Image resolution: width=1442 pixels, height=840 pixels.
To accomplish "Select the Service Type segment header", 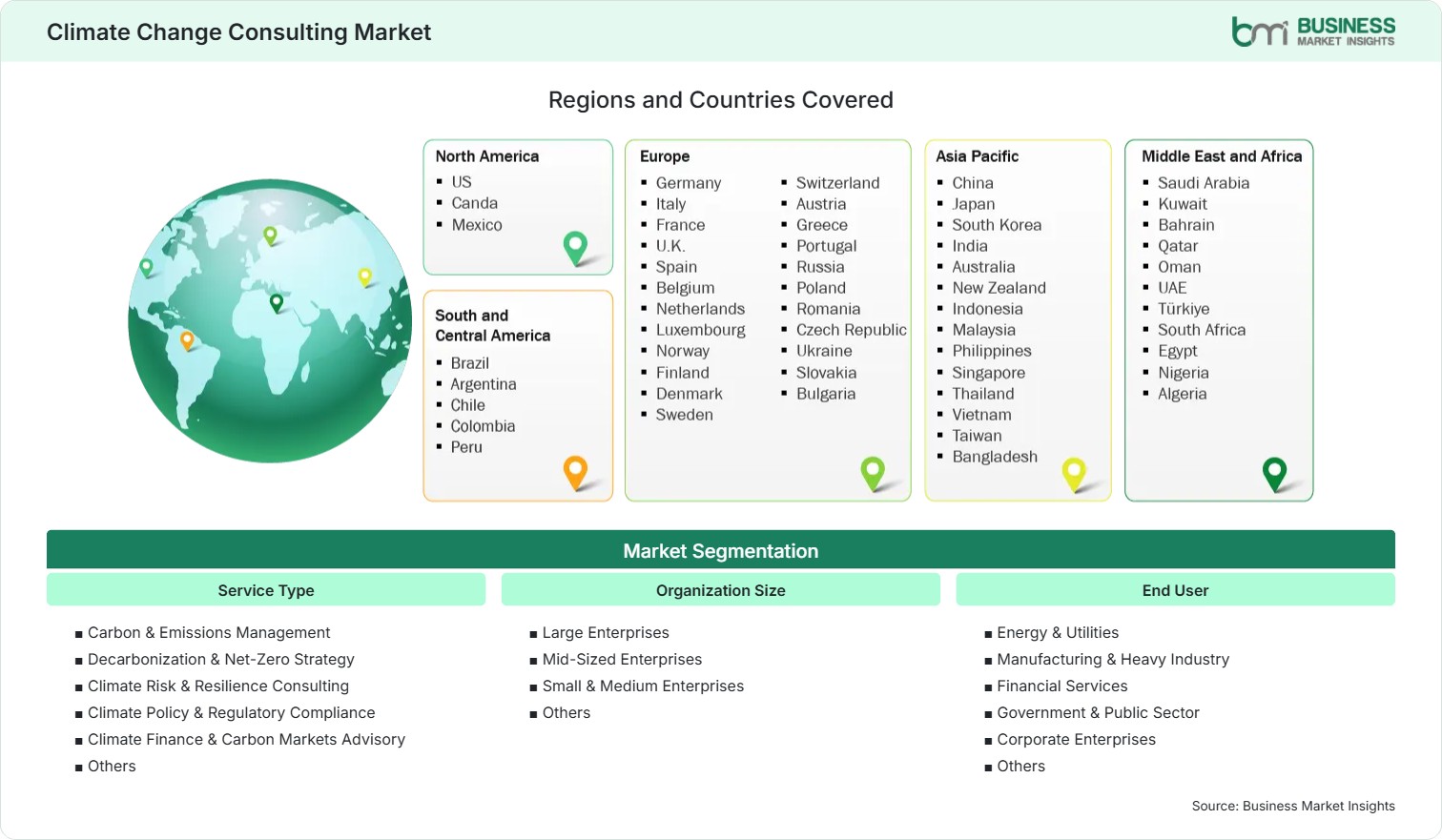I will pyautogui.click(x=266, y=590).
